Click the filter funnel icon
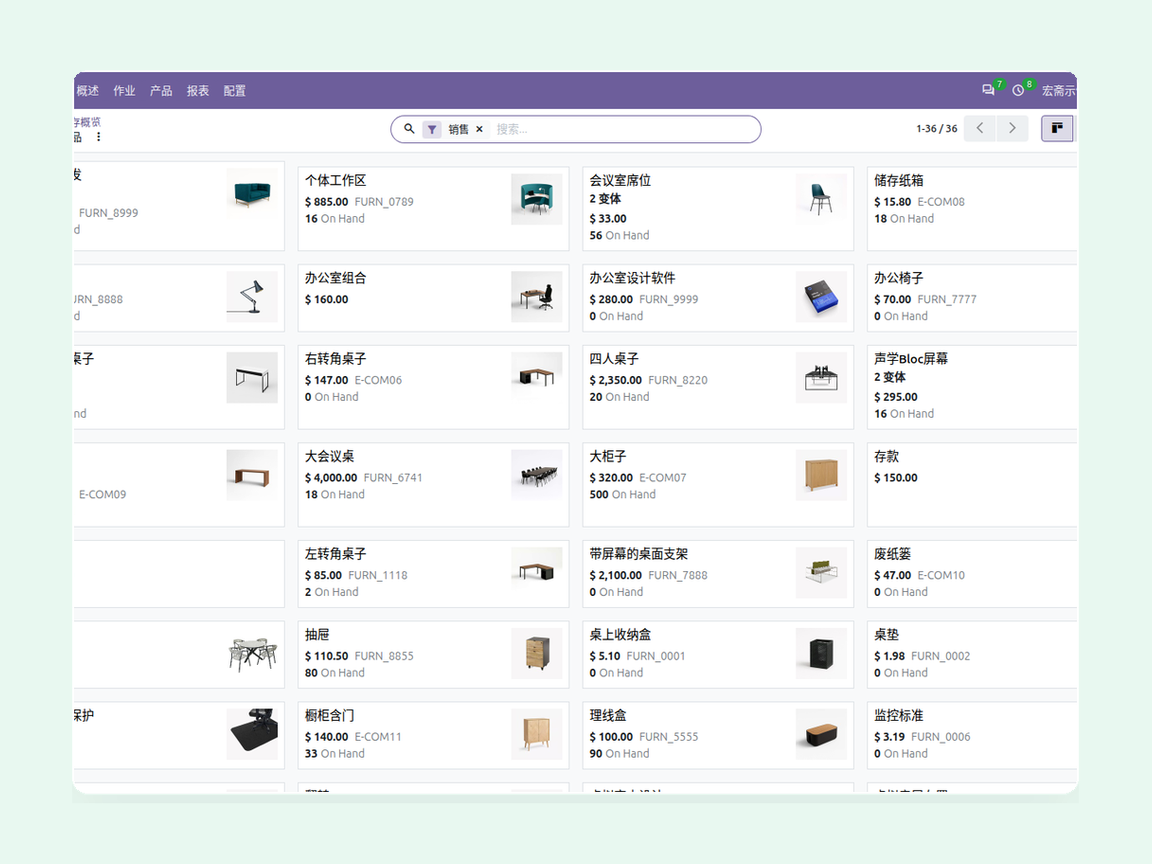The width and height of the screenshot is (1152, 864). tap(432, 129)
